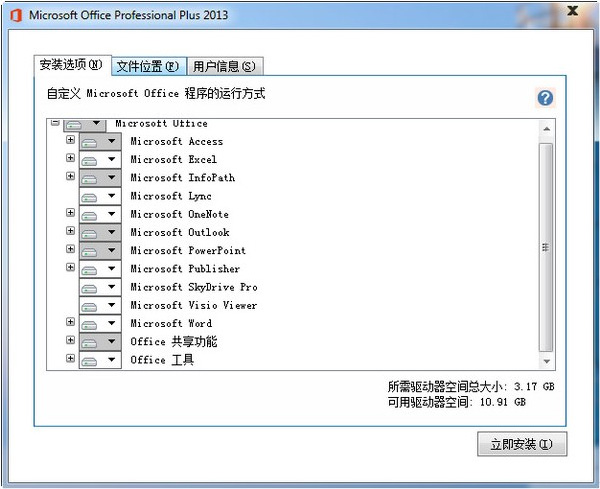Screen dimensions: 600x489
Task: Open install options dropdown for Microsoft Outlook
Action: pyautogui.click(x=100, y=233)
